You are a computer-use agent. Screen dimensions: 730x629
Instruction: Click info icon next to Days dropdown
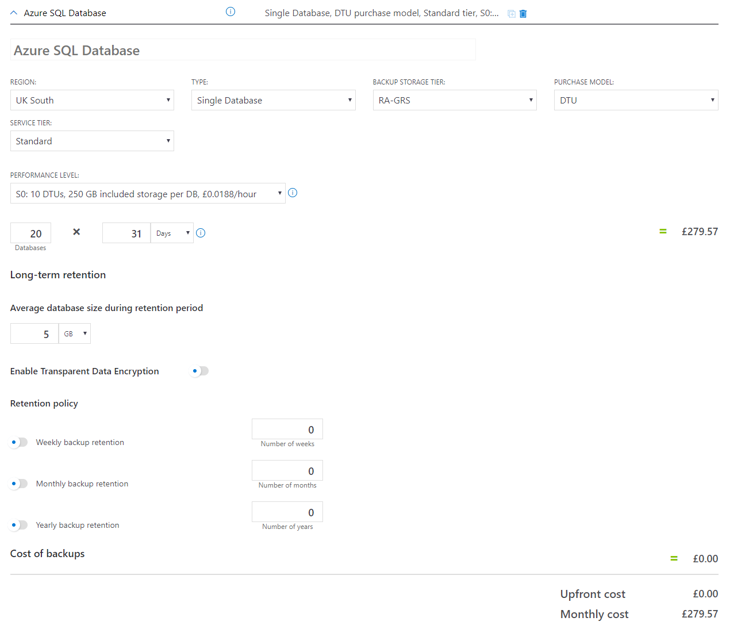[201, 233]
